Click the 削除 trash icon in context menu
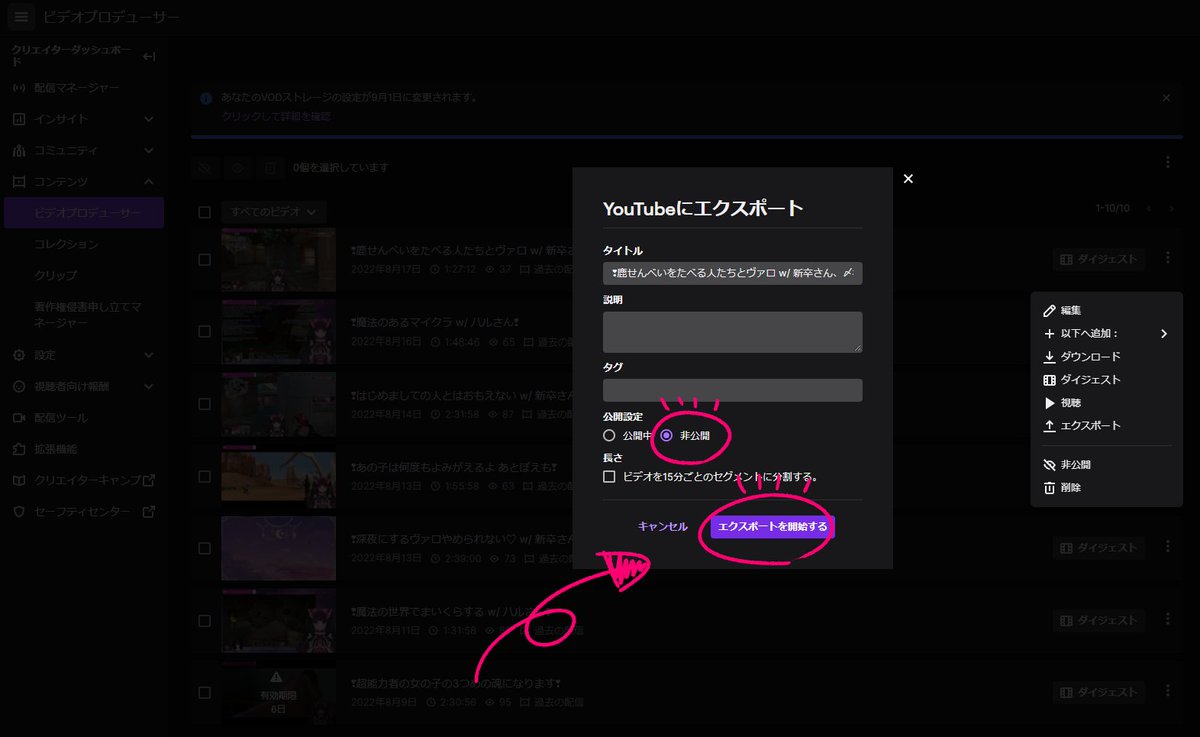 click(1049, 488)
